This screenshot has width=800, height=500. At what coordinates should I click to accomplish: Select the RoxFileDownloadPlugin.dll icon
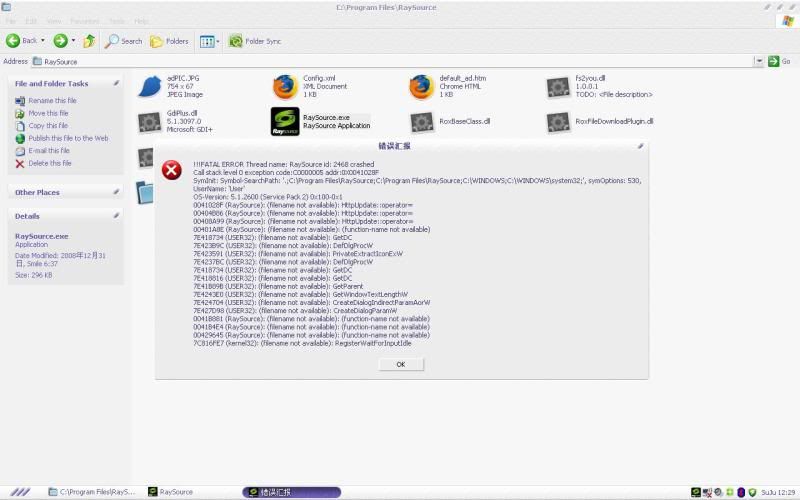[x=558, y=122]
